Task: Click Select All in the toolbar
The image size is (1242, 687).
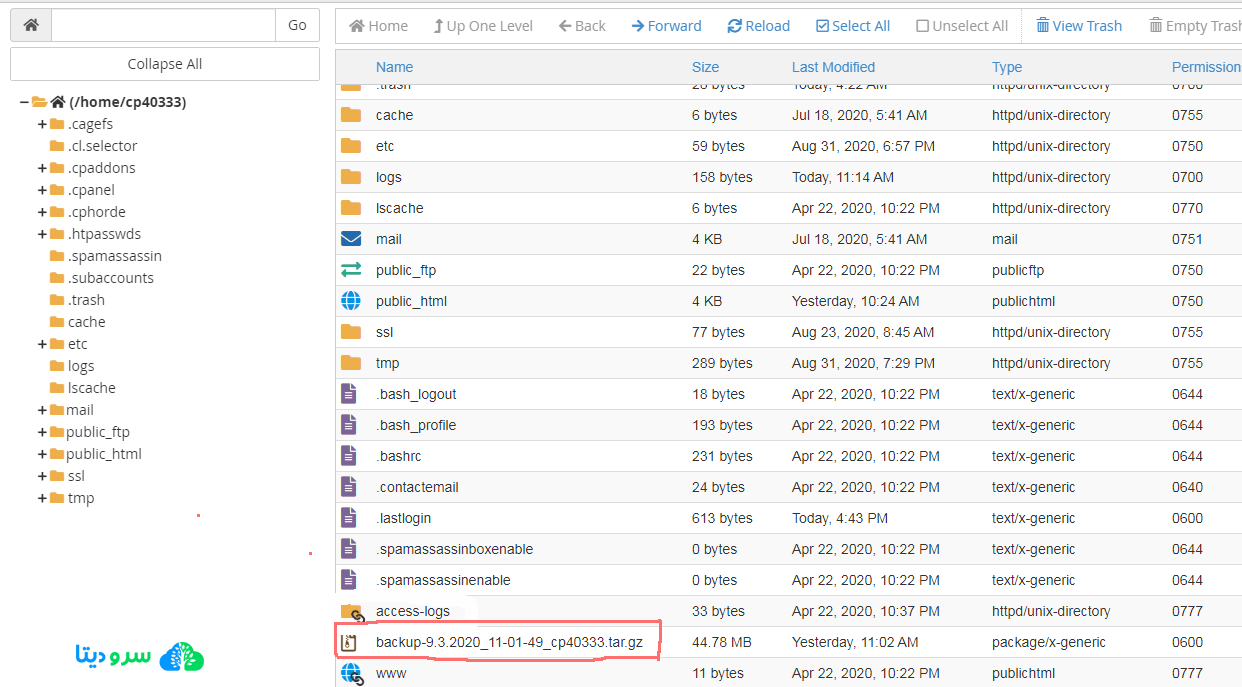Action: [852, 26]
